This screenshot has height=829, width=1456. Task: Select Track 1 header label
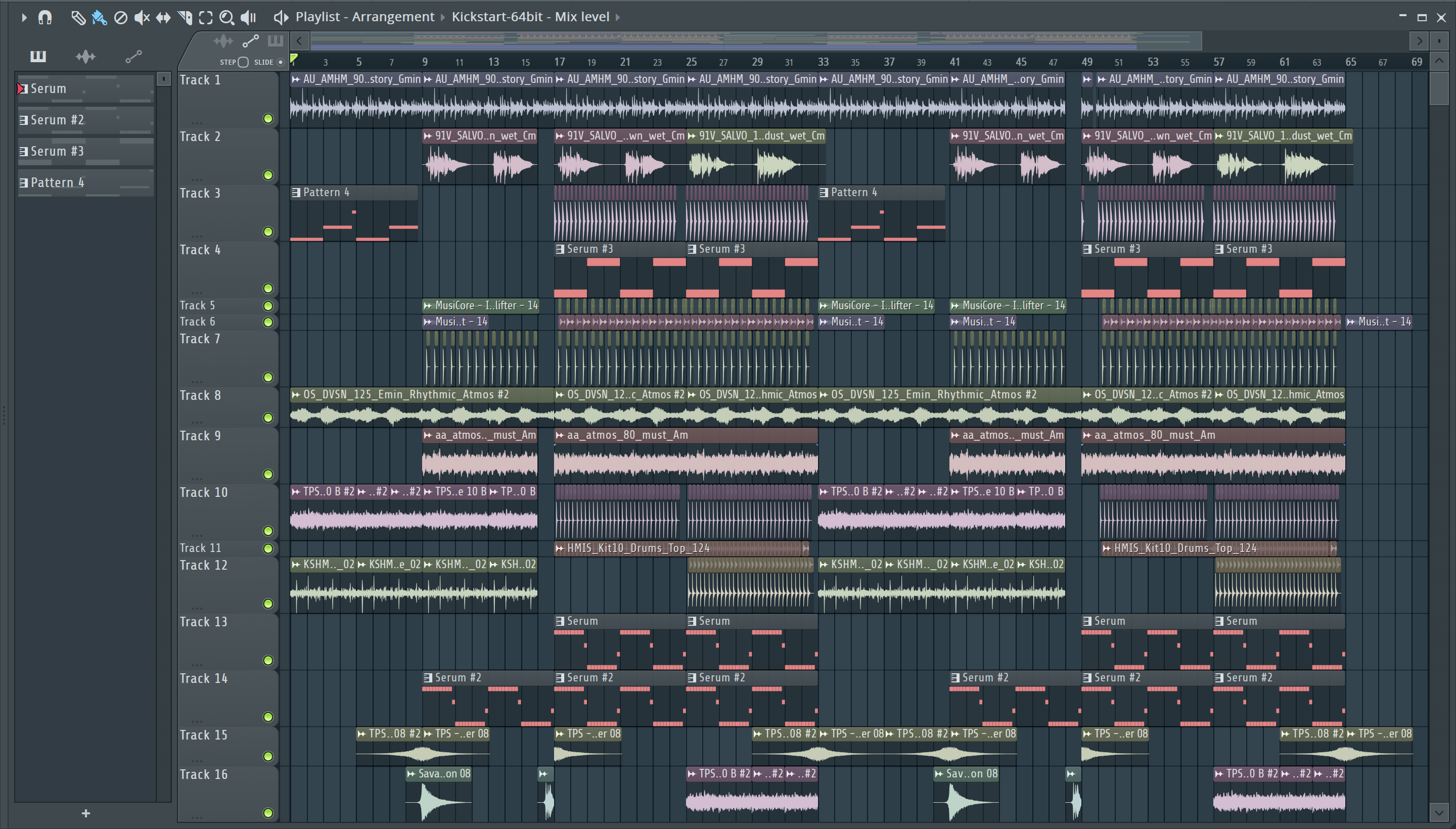point(200,80)
